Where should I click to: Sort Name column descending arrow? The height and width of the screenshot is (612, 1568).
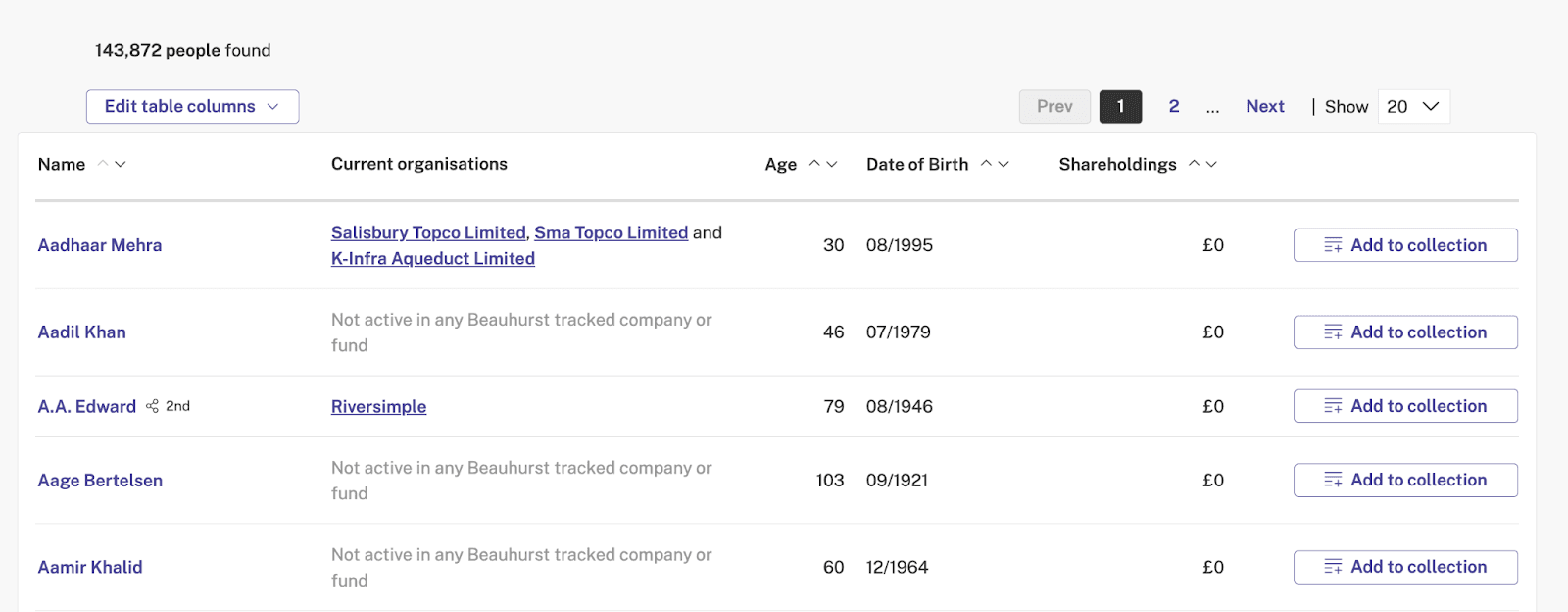[x=121, y=164]
